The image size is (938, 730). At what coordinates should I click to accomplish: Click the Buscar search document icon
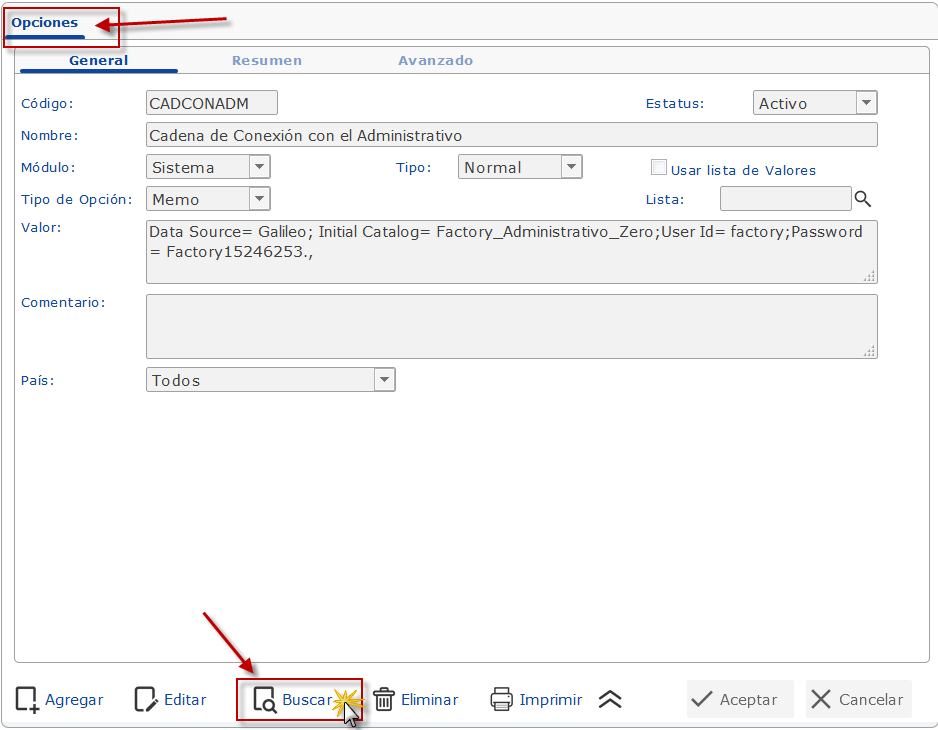point(265,700)
